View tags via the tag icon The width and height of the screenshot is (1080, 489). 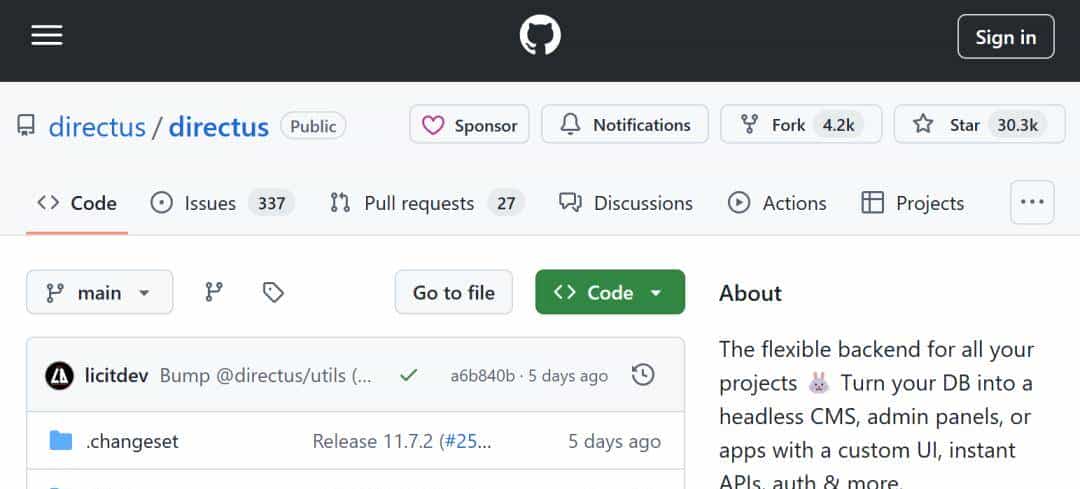(x=273, y=292)
